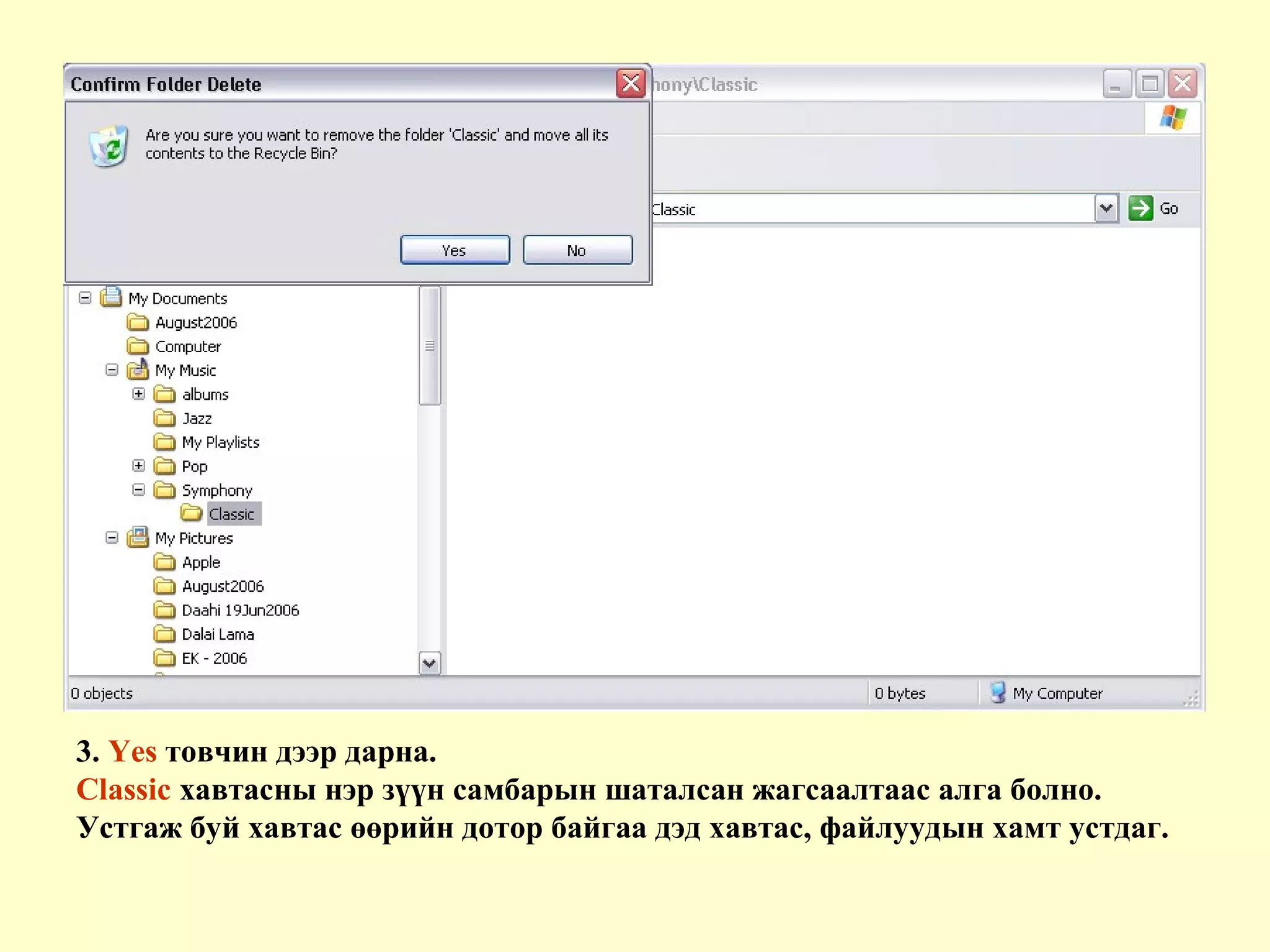Select the Jazz folder in tree

(197, 418)
